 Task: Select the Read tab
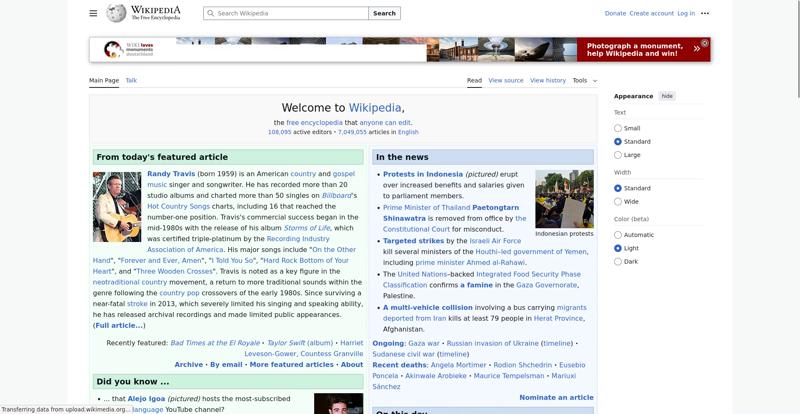[x=474, y=81]
